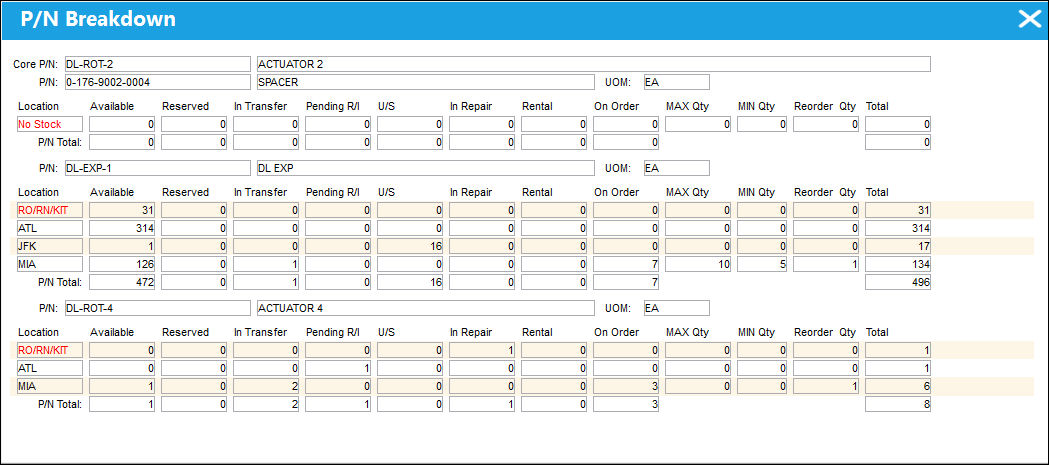This screenshot has height=465, width=1049.
Task: Click MIA MAX Qty value 10
Action: point(698,264)
